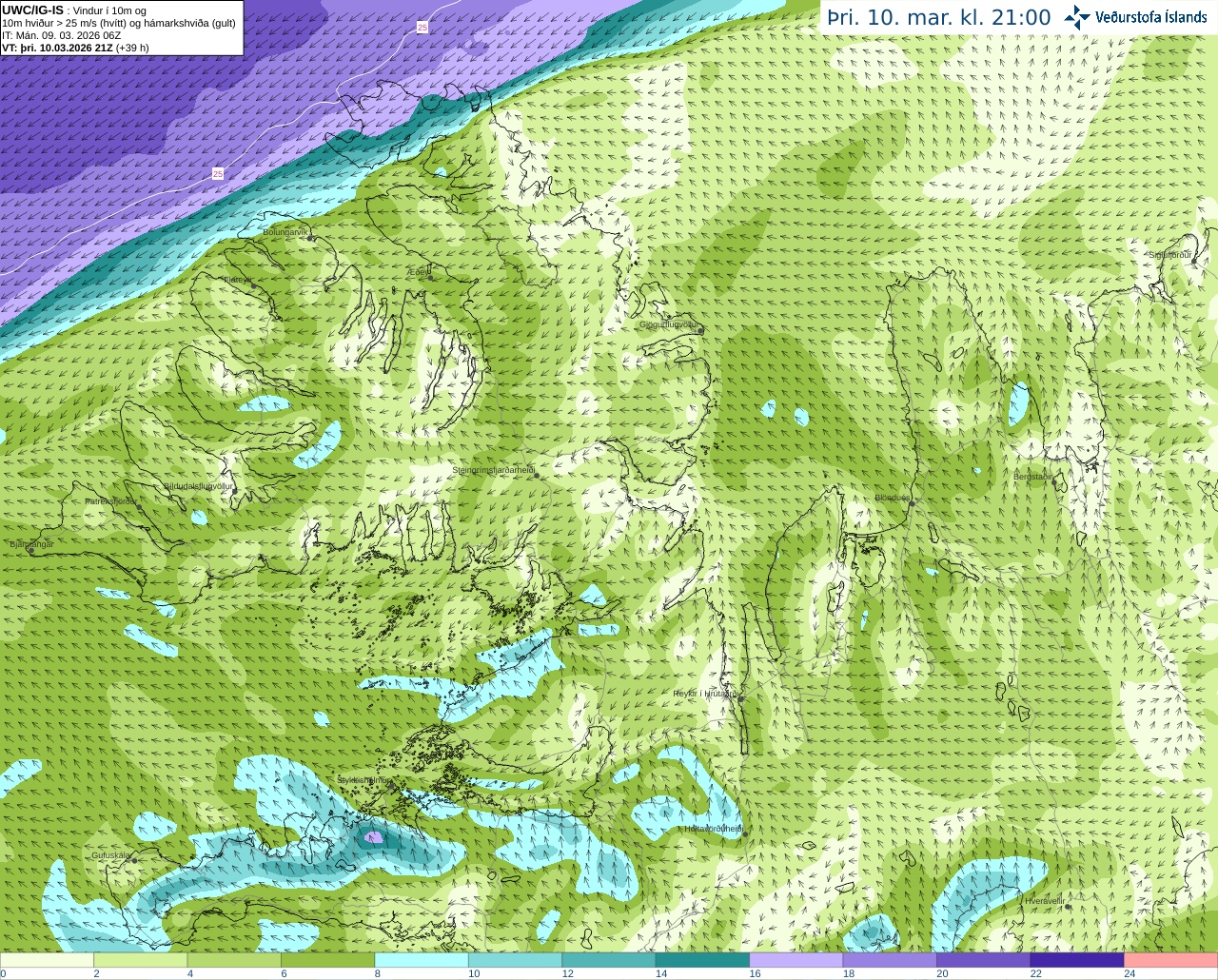Screen dimensions: 1218x980
Task: Click the Gufuskálar station label
Action: pos(111,855)
